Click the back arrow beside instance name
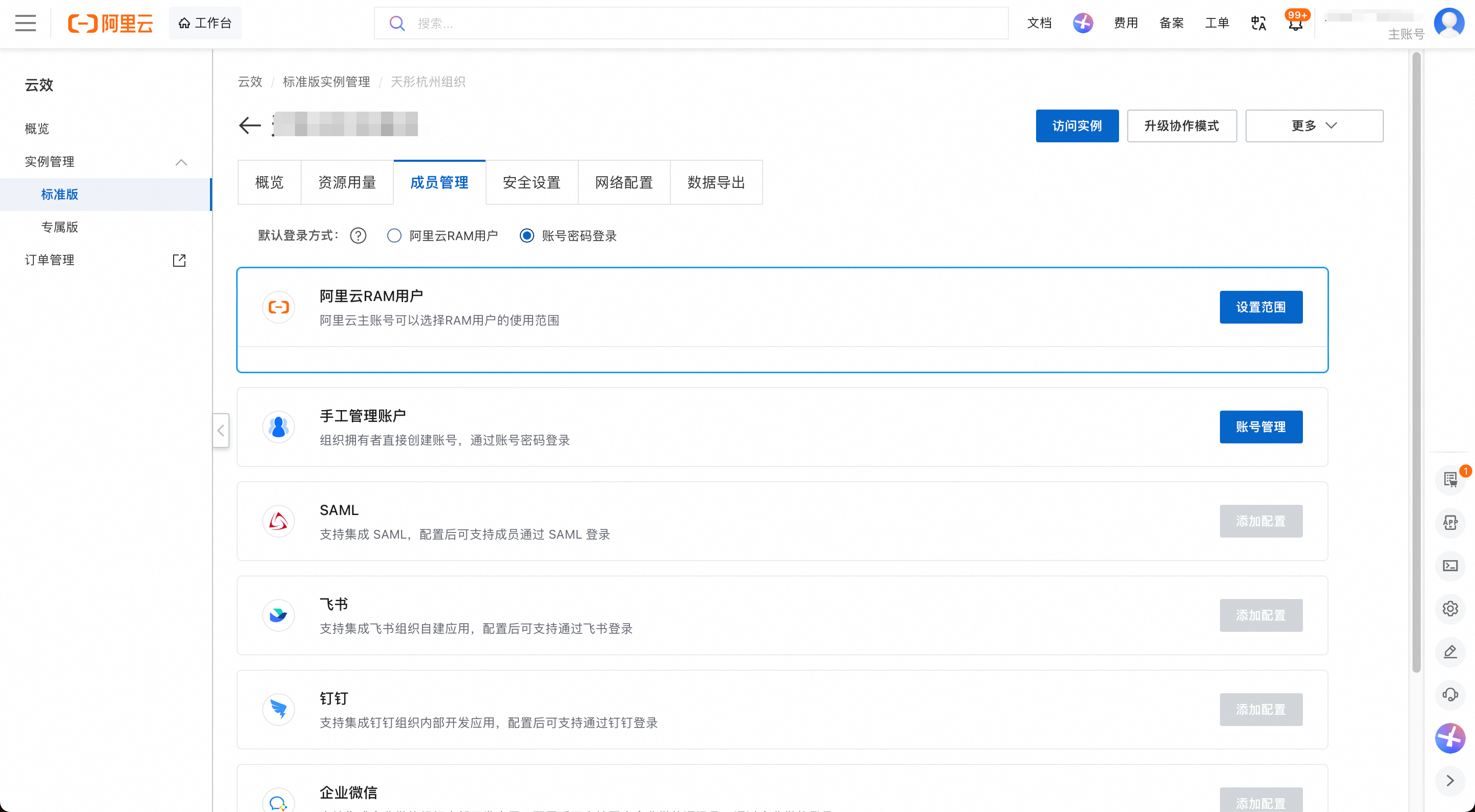 tap(249, 125)
